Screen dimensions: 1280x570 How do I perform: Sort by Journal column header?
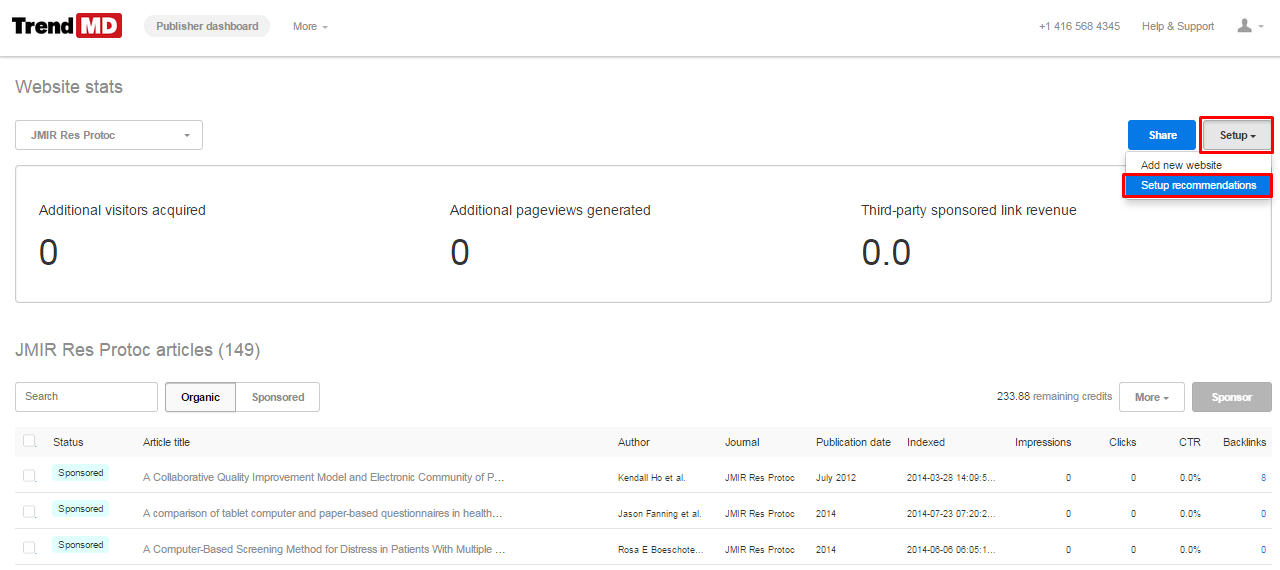(742, 442)
